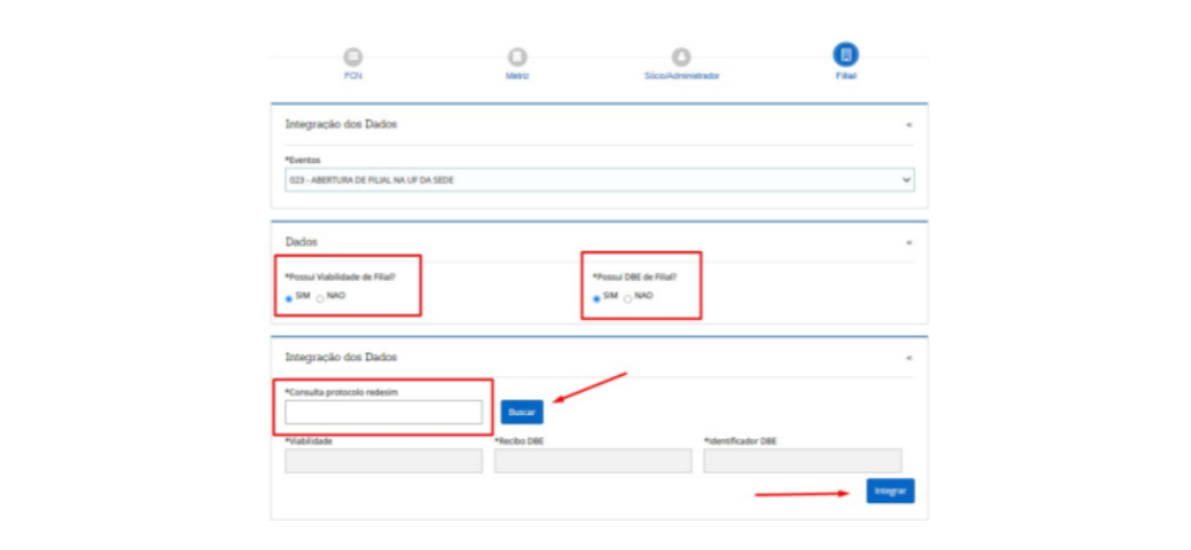Collapse the Dados panel with its chevron
Image resolution: width=1191 pixels, height=550 pixels.
[908, 243]
